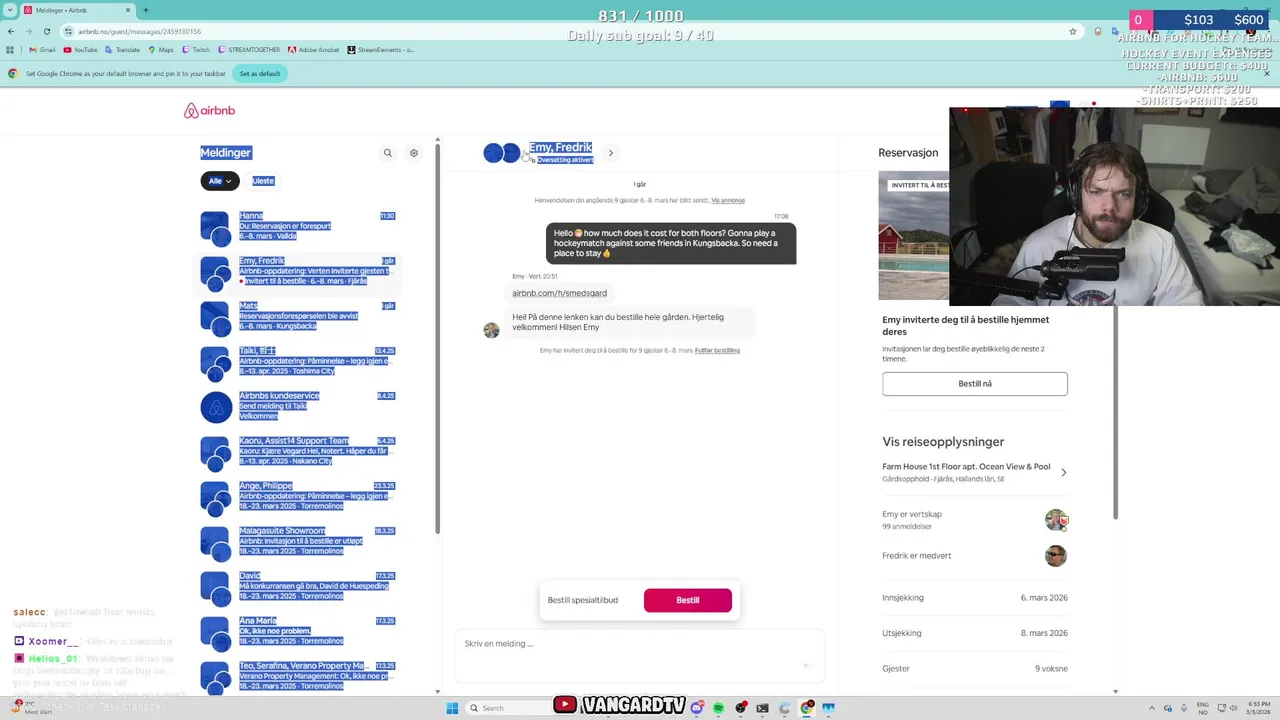The image size is (1280, 720).
Task: Open message search magnifier icon
Action: click(x=388, y=153)
